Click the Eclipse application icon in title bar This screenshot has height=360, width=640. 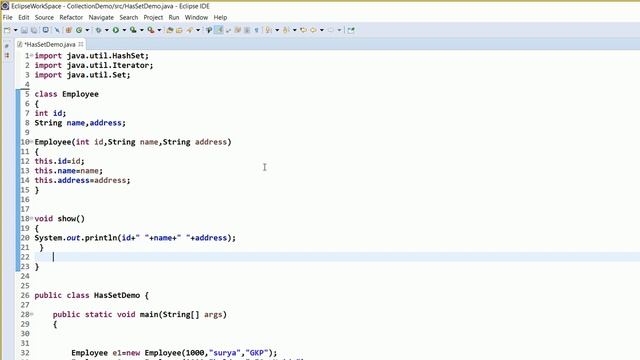point(5,6)
